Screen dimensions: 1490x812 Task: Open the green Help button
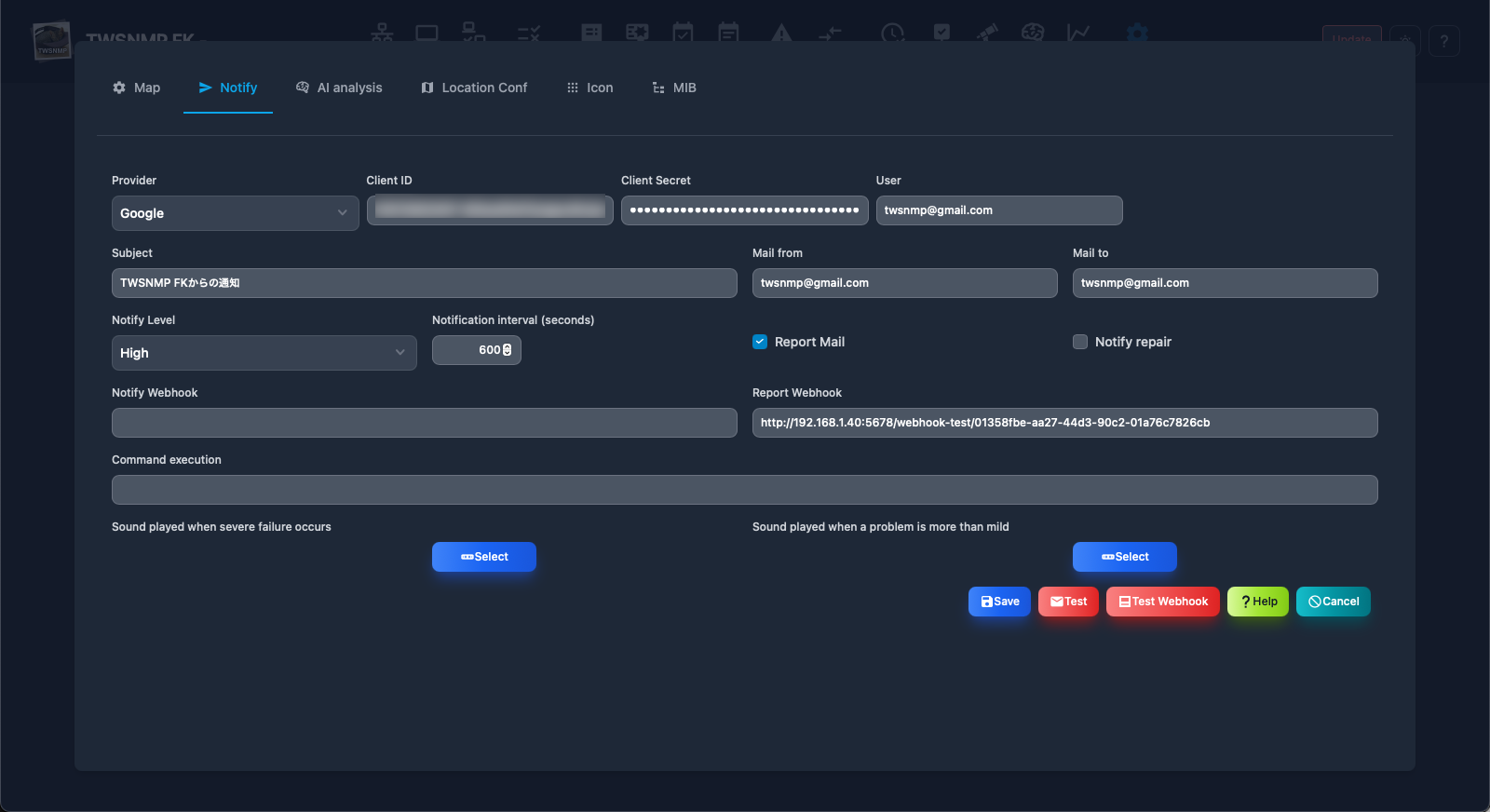1257,602
